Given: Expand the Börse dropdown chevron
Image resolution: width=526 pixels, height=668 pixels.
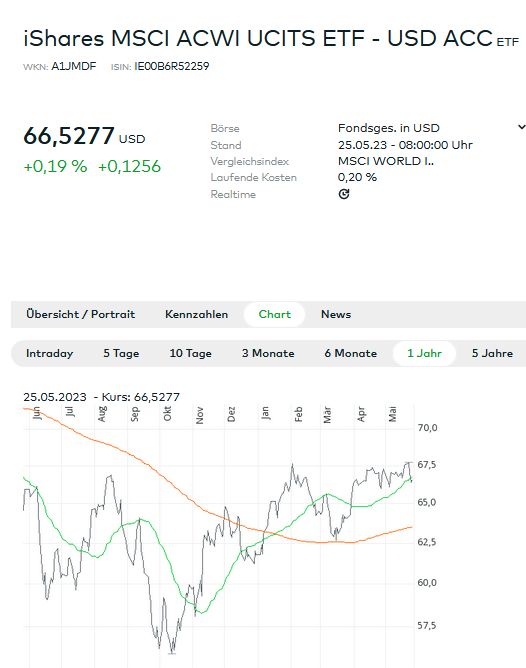Looking at the screenshot, I should coord(521,127).
